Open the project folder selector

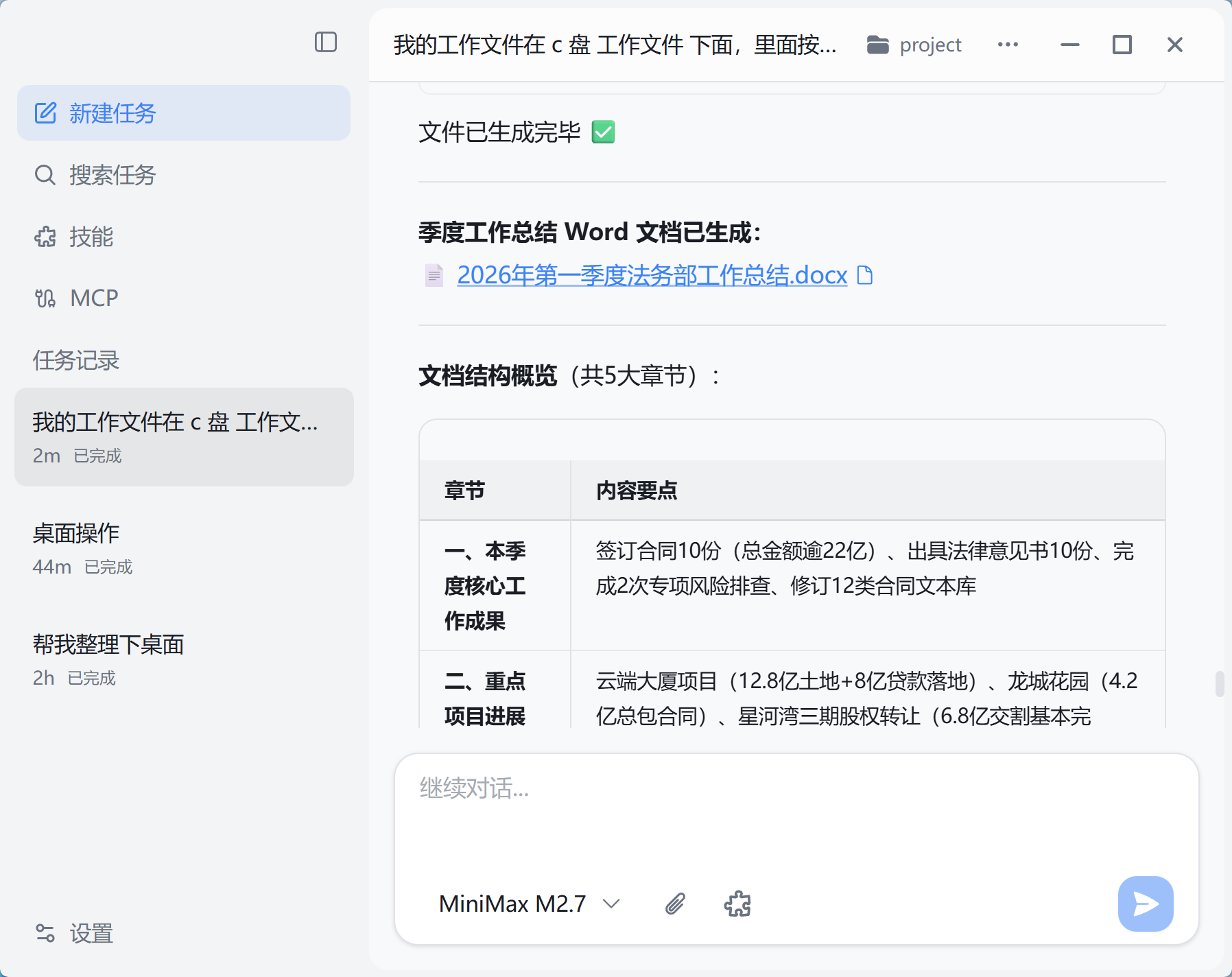[912, 44]
